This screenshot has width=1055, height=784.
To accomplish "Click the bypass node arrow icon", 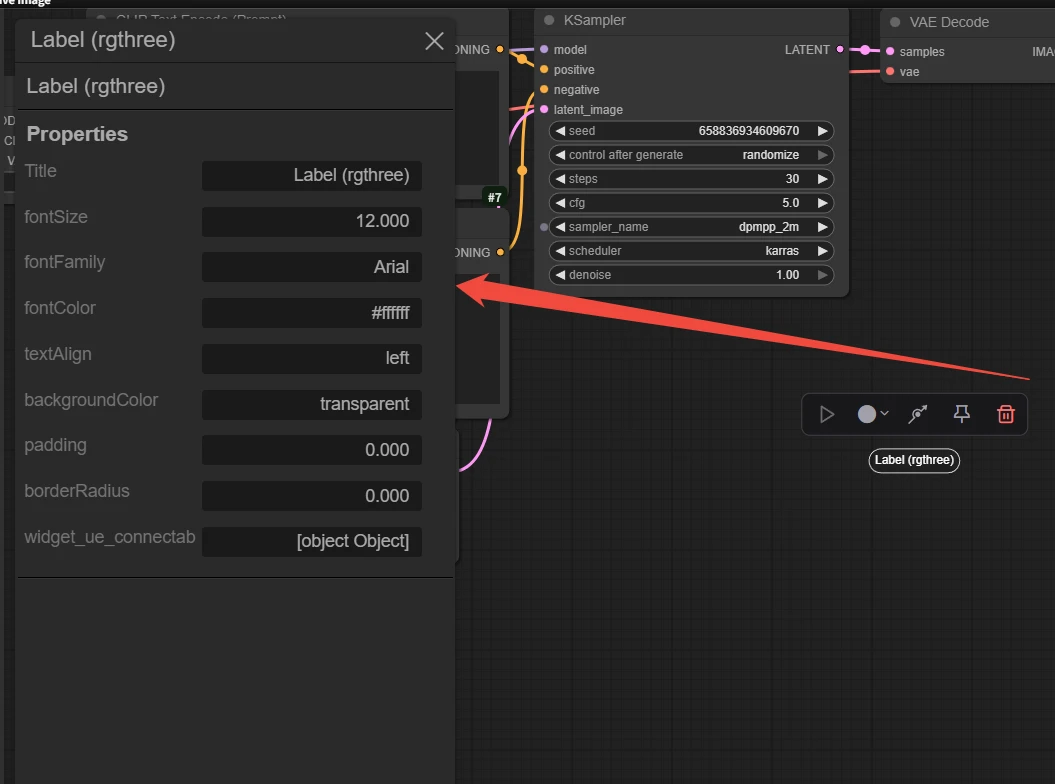I will tap(917, 414).
